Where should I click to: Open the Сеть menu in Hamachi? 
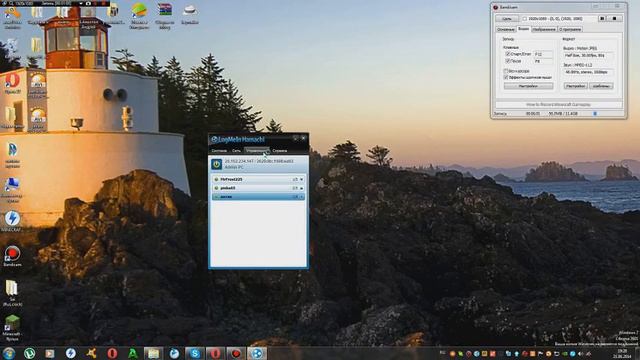[x=236, y=151]
